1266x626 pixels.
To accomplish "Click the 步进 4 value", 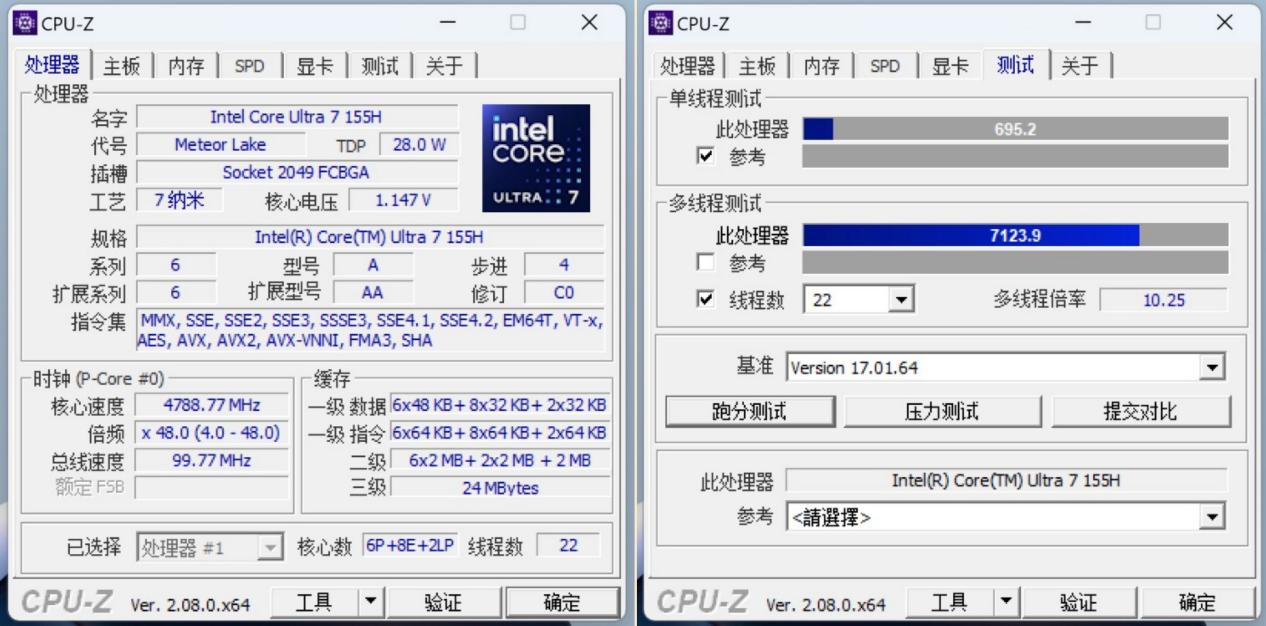I will 564,265.
